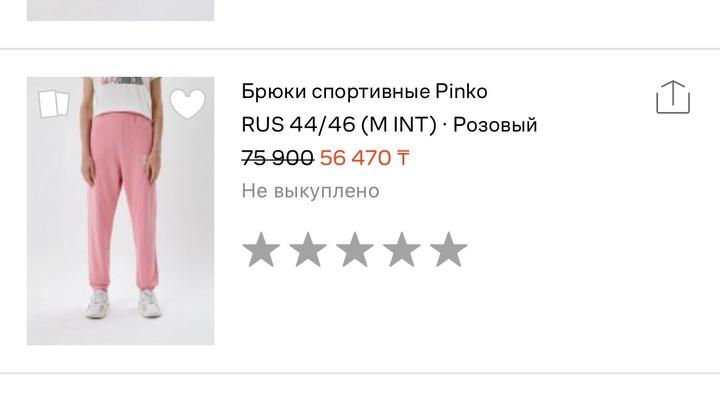Screen dimensions: 720x411
Task: Click the Розовый color label
Action: point(495,125)
